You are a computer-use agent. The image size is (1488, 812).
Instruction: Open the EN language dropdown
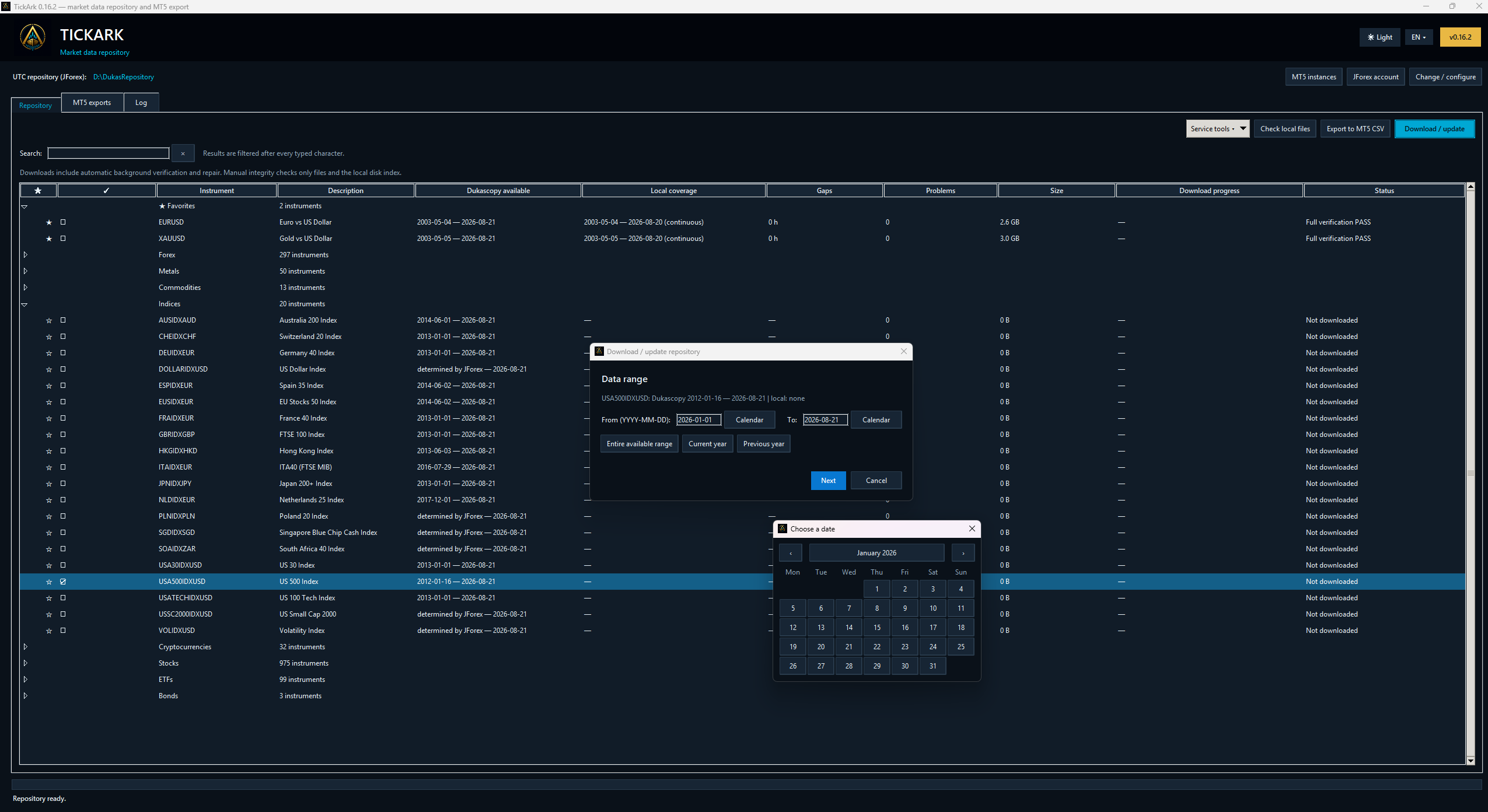pos(1419,37)
